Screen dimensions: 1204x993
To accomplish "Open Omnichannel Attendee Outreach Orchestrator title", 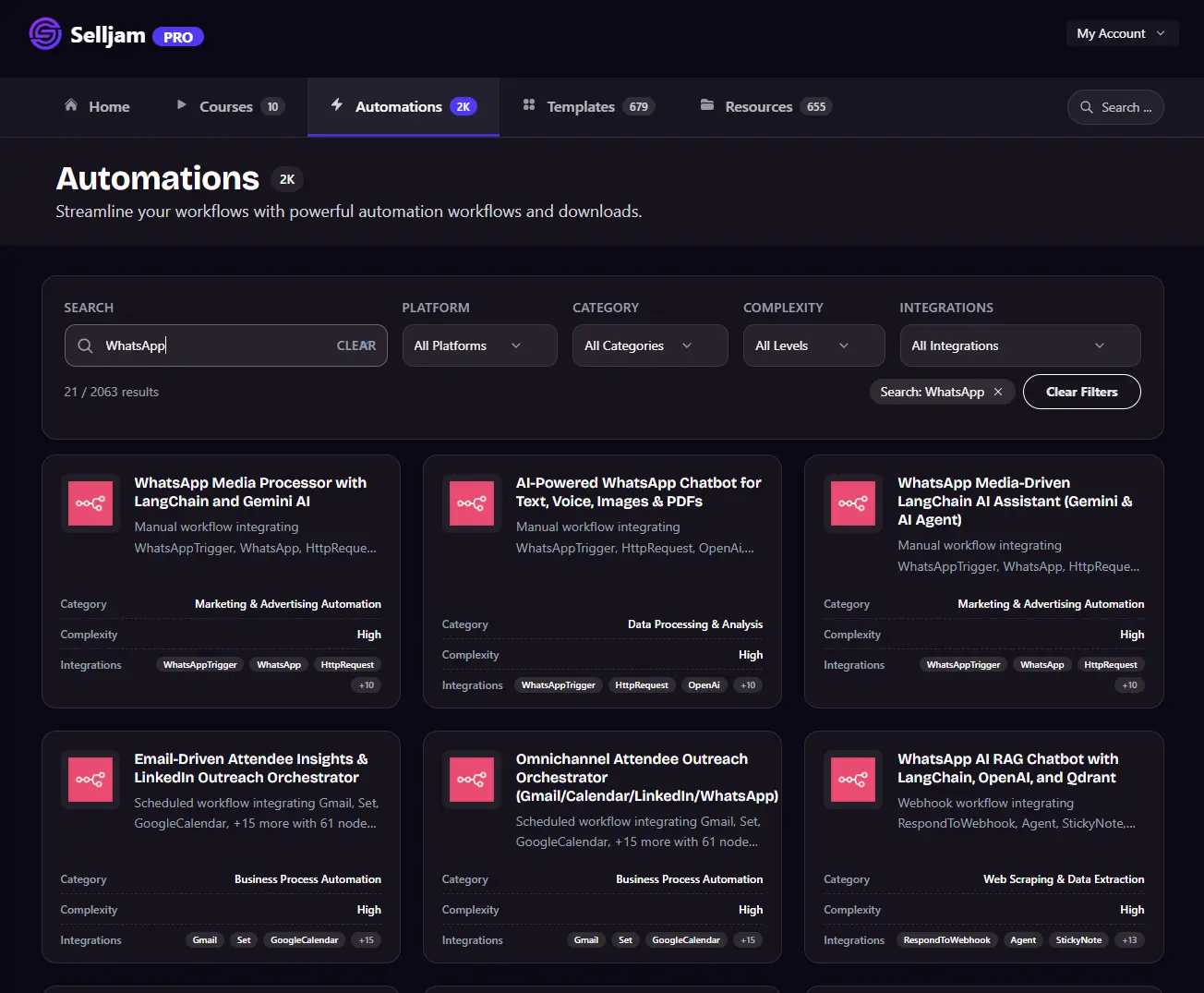I will tap(646, 778).
